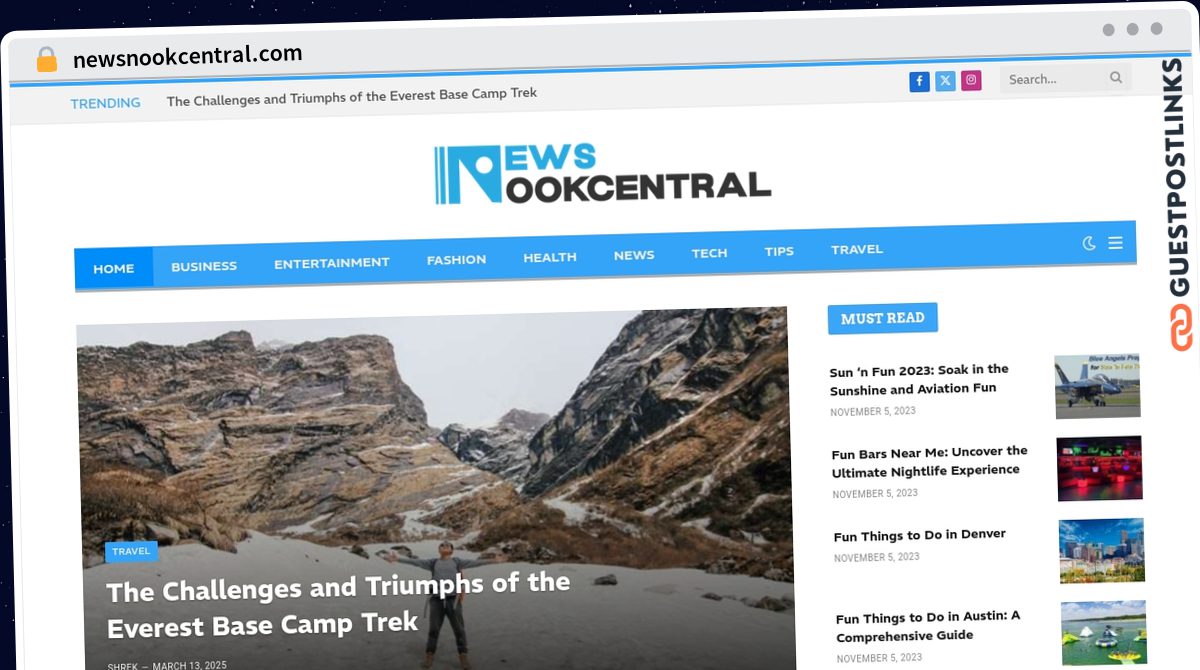Open the Instagram social icon
Viewport: 1200px width, 670px height.
tap(971, 81)
